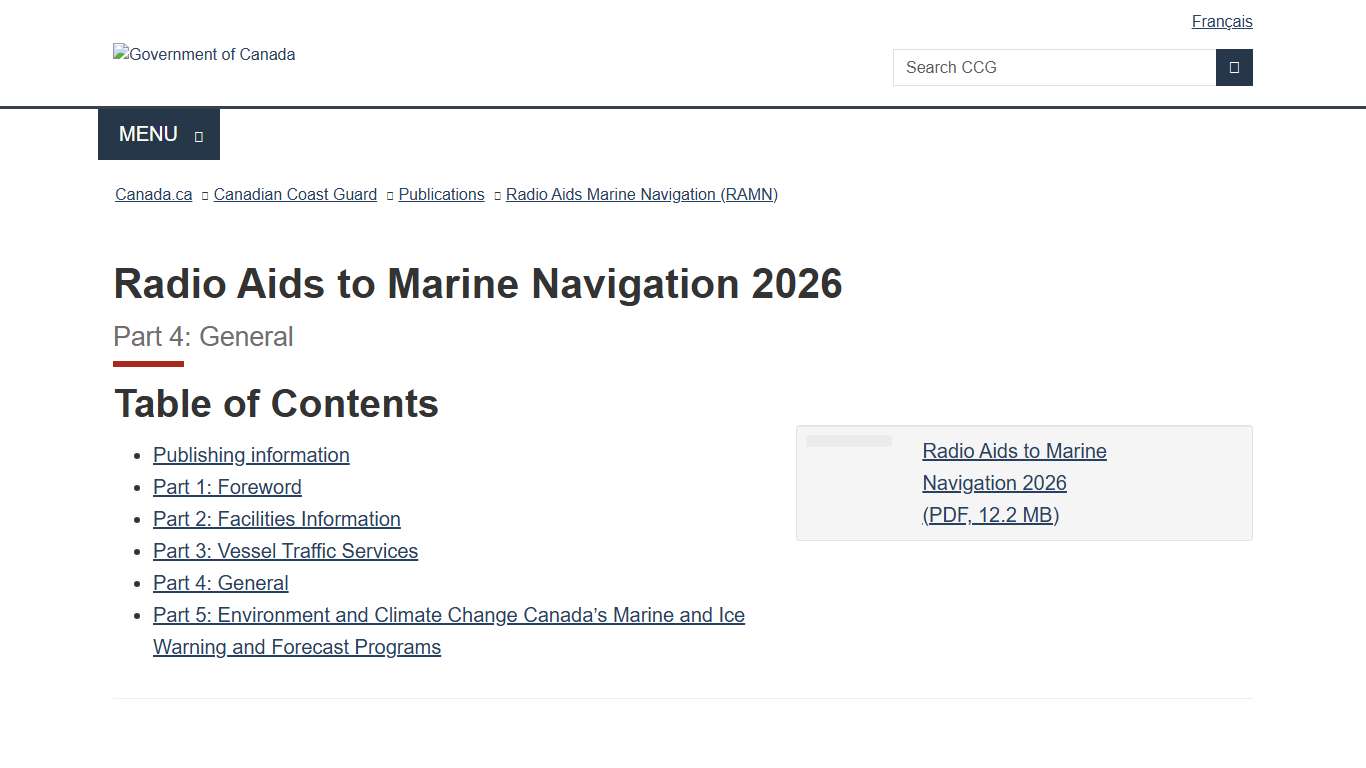This screenshot has height=768, width=1366.
Task: Click the Table of Contents heading
Action: (276, 404)
